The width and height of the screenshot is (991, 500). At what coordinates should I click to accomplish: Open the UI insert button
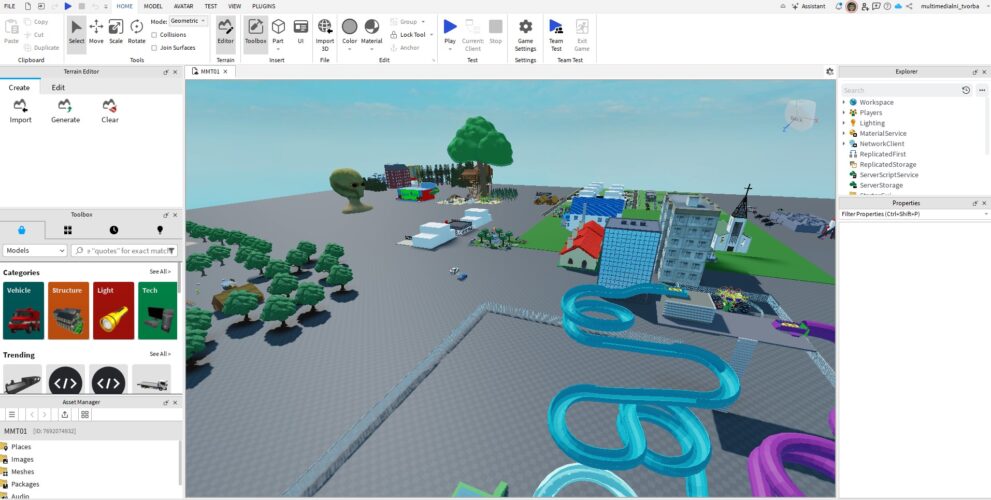point(301,31)
